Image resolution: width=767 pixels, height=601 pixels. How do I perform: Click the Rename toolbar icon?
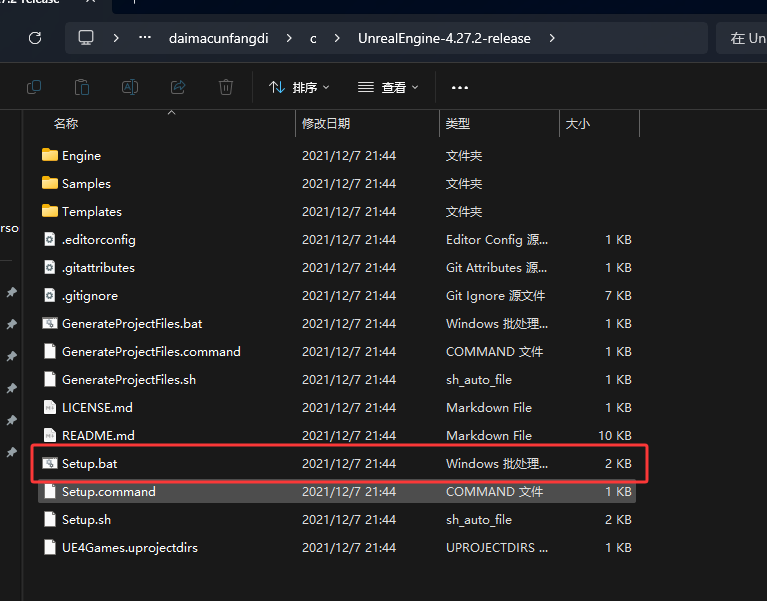point(130,88)
